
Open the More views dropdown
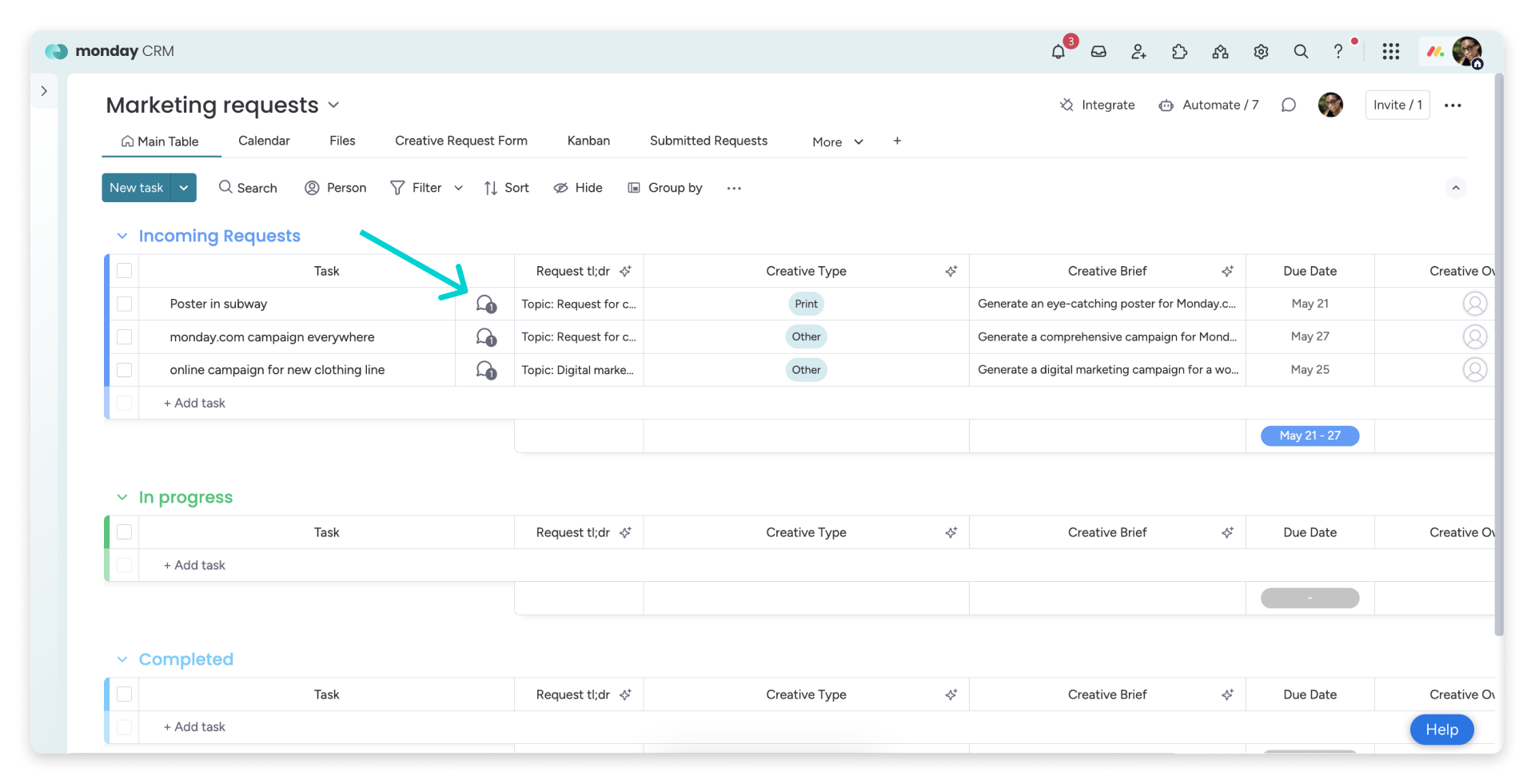838,141
